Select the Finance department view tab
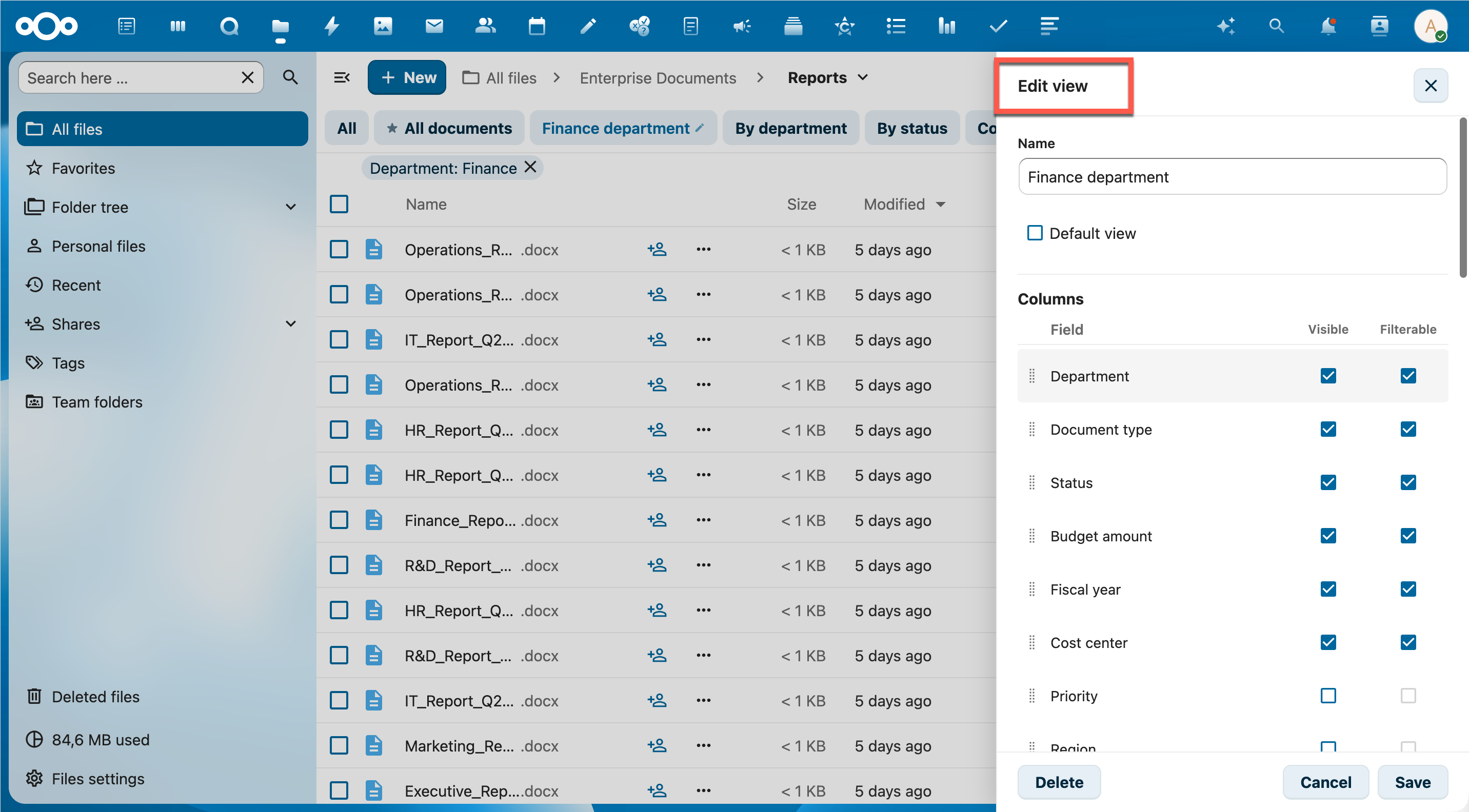The height and width of the screenshot is (812, 1469). (x=623, y=128)
